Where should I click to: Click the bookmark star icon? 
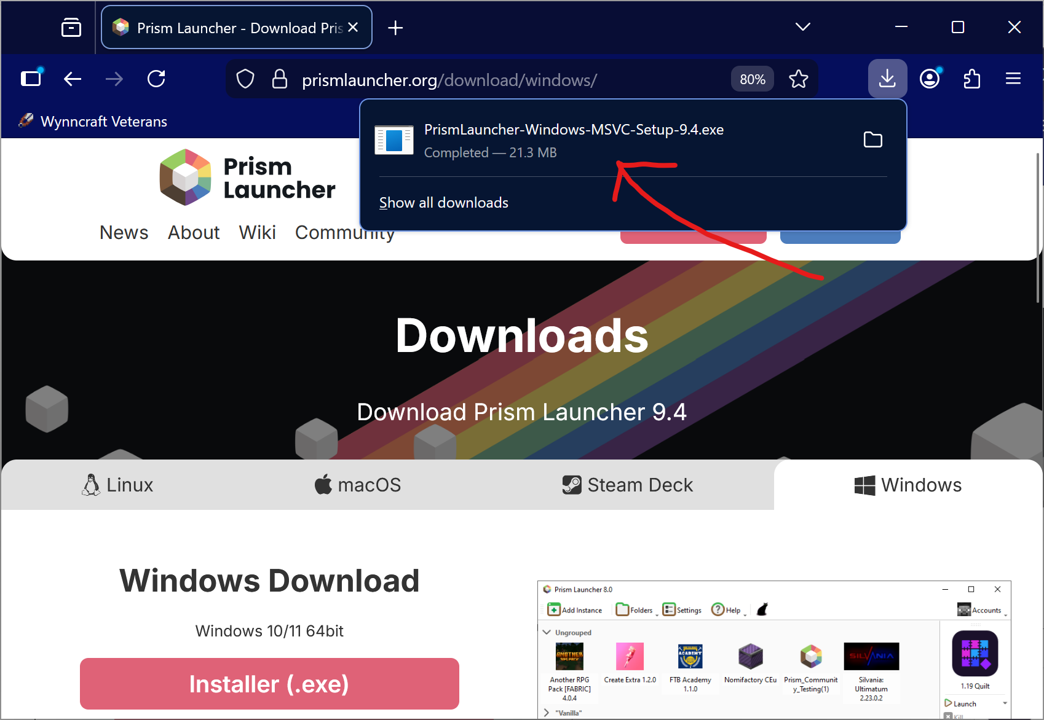[x=798, y=79]
